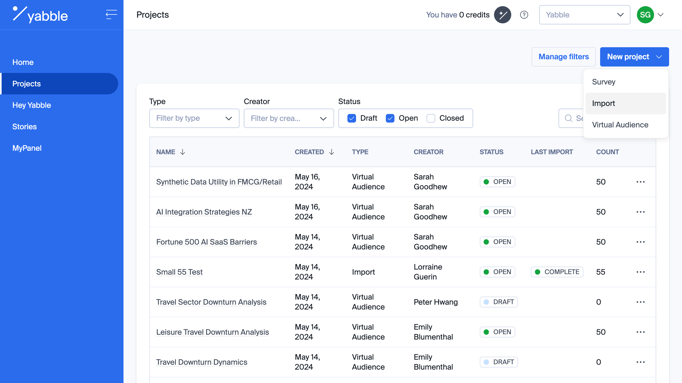The width and height of the screenshot is (682, 383).
Task: Click DRAFT badge on Travel Downturn Dynamics row
Action: (x=498, y=362)
